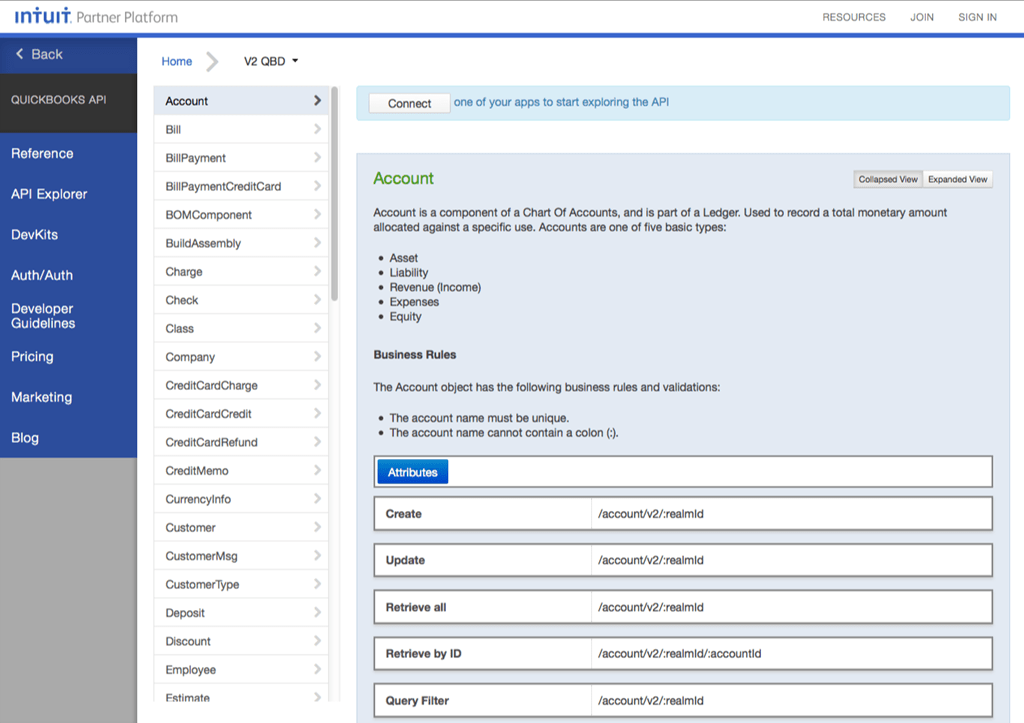The image size is (1024, 723).
Task: Click SIGN IN at top right
Action: point(977,17)
